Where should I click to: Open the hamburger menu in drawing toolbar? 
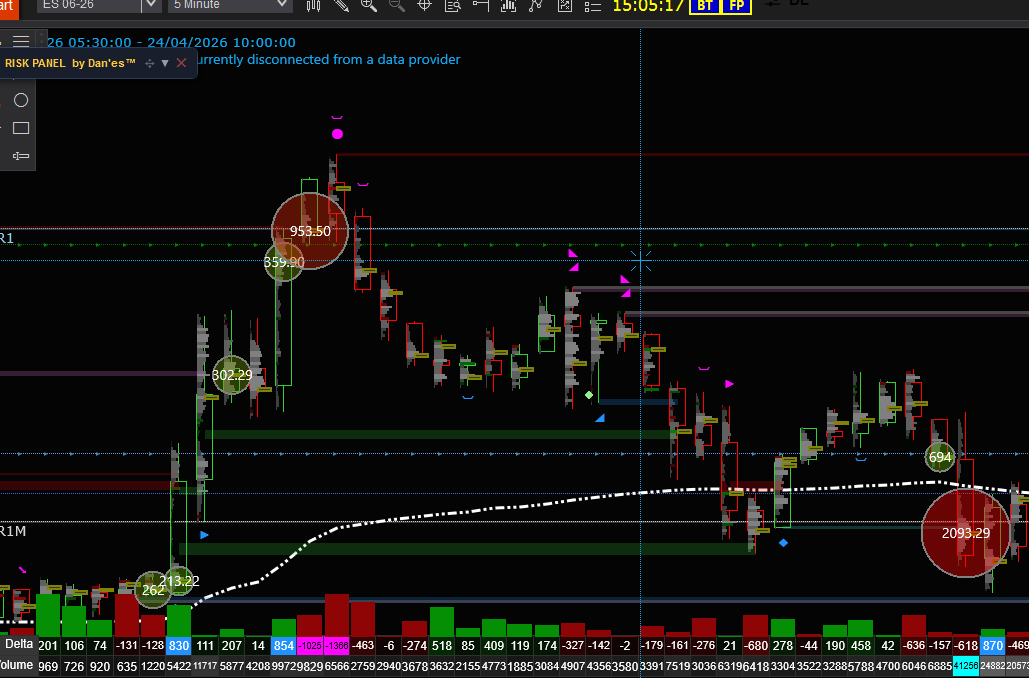pos(21,41)
